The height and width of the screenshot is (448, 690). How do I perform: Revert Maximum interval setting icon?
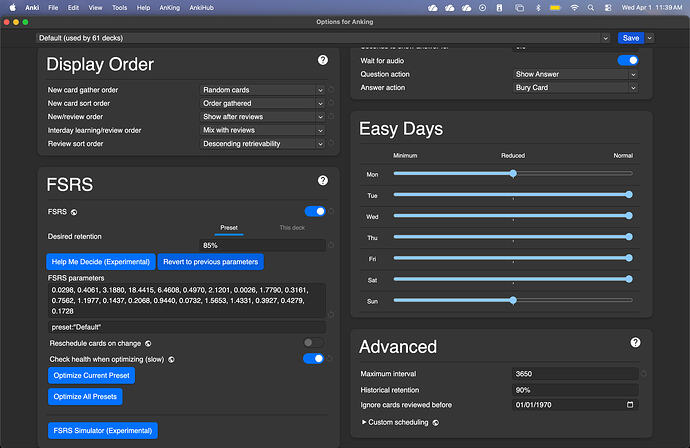click(643, 374)
